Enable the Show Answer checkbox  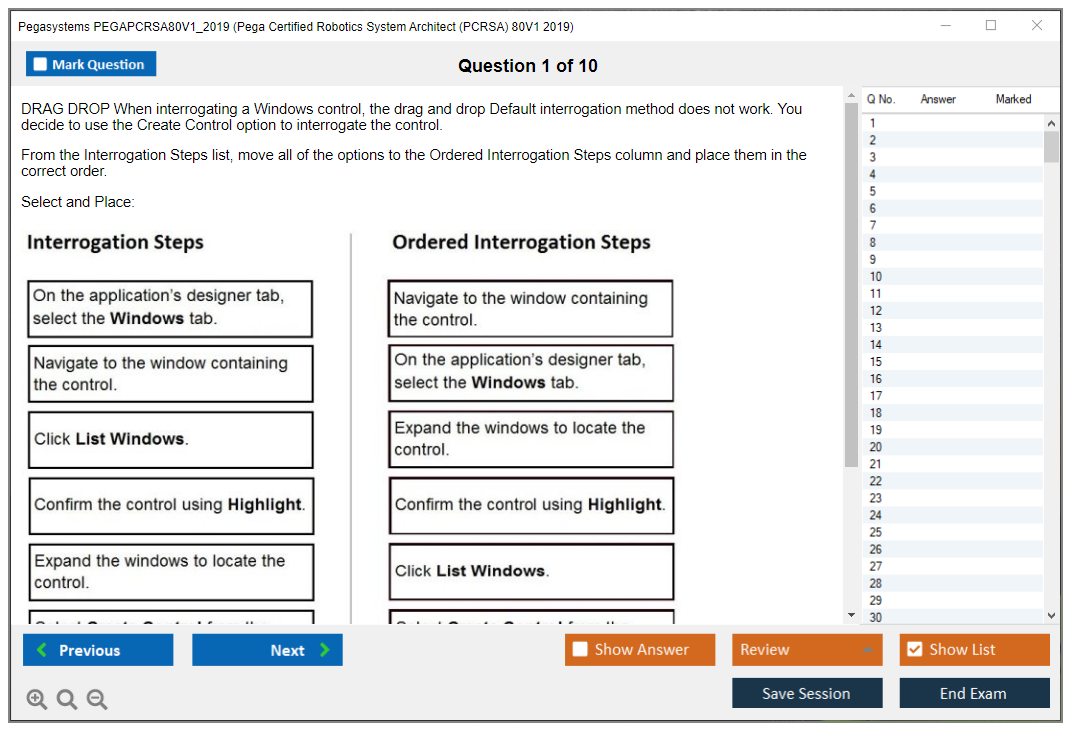[580, 650]
